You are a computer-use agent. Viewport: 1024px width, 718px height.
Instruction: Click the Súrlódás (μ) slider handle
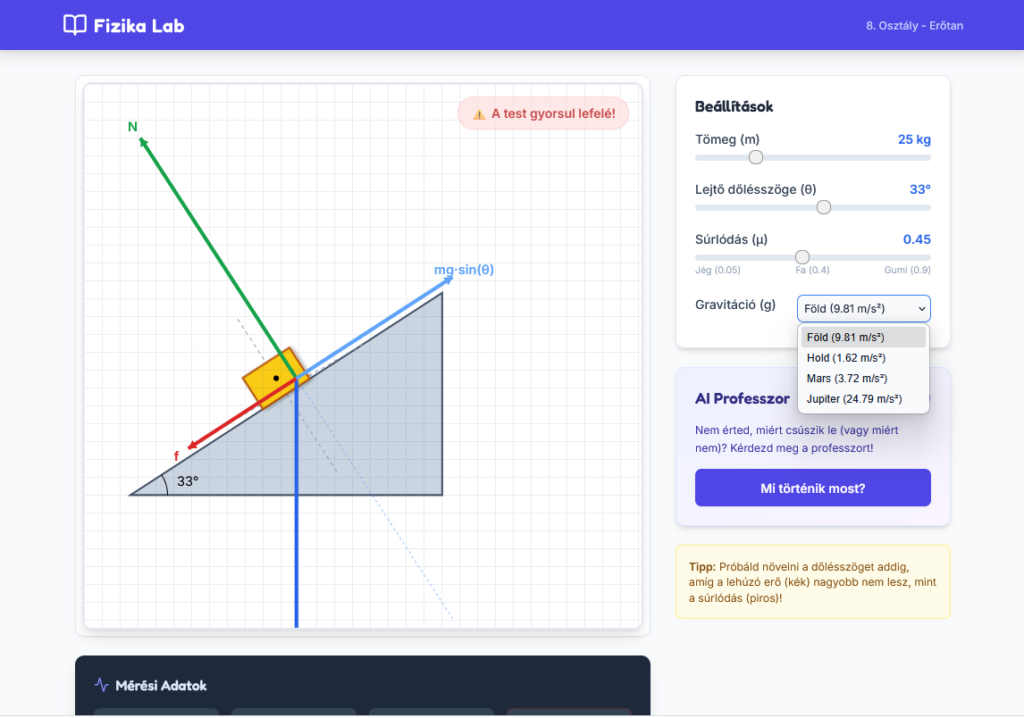click(802, 257)
